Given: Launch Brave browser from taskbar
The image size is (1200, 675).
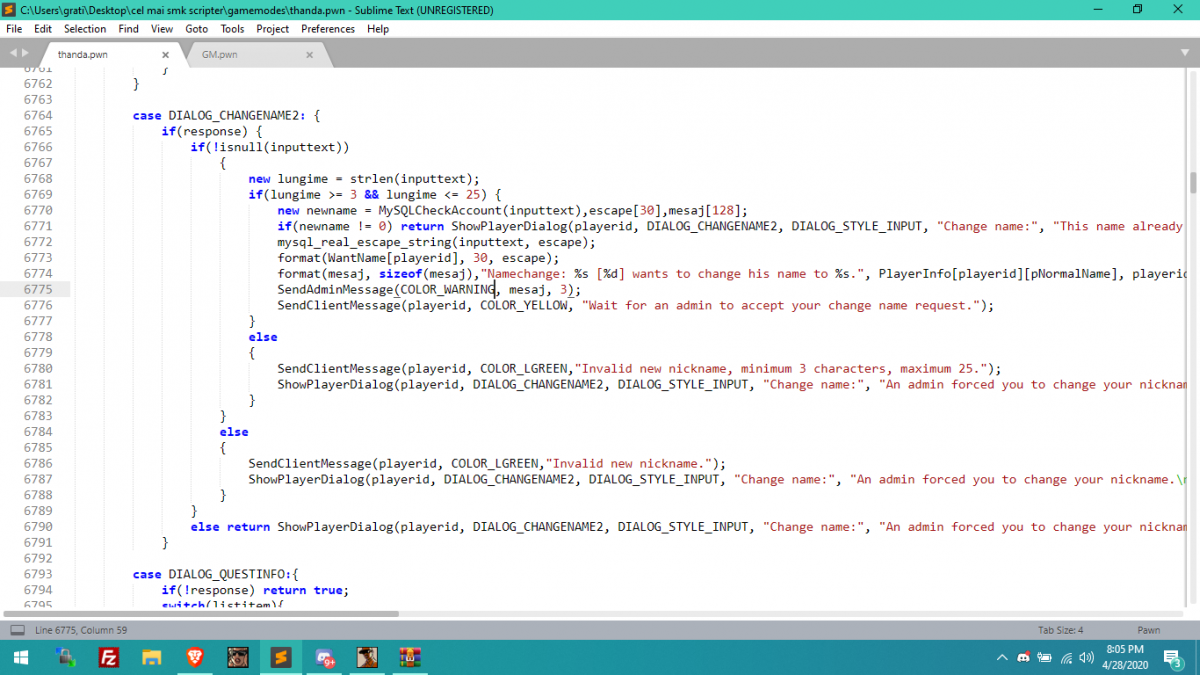Looking at the screenshot, I should click(195, 657).
